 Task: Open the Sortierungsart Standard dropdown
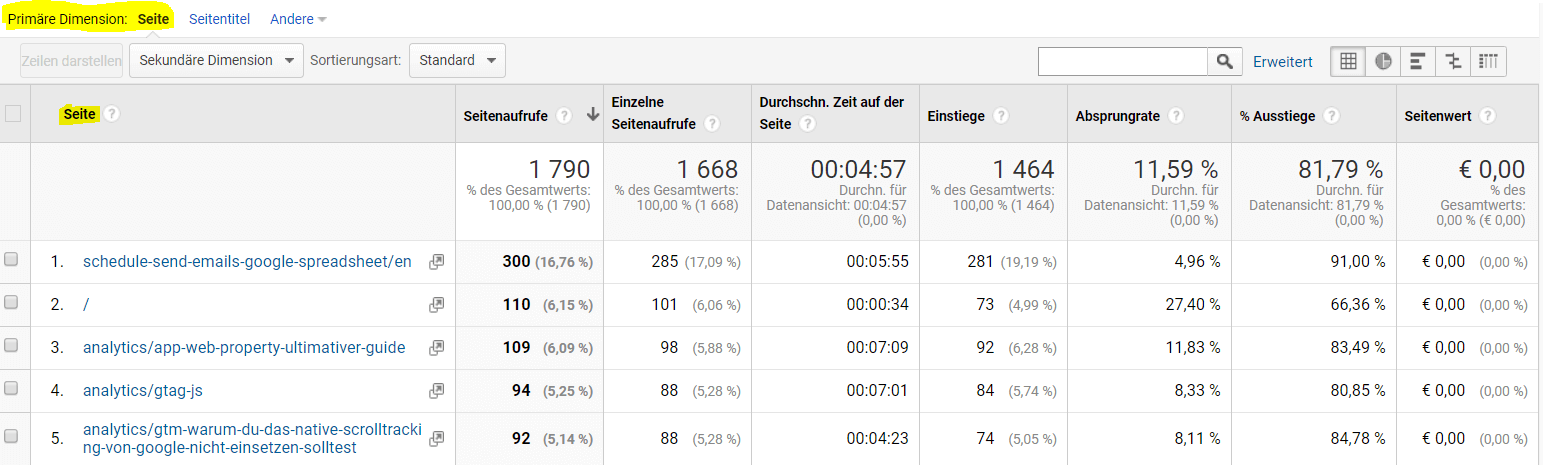pyautogui.click(x=457, y=61)
